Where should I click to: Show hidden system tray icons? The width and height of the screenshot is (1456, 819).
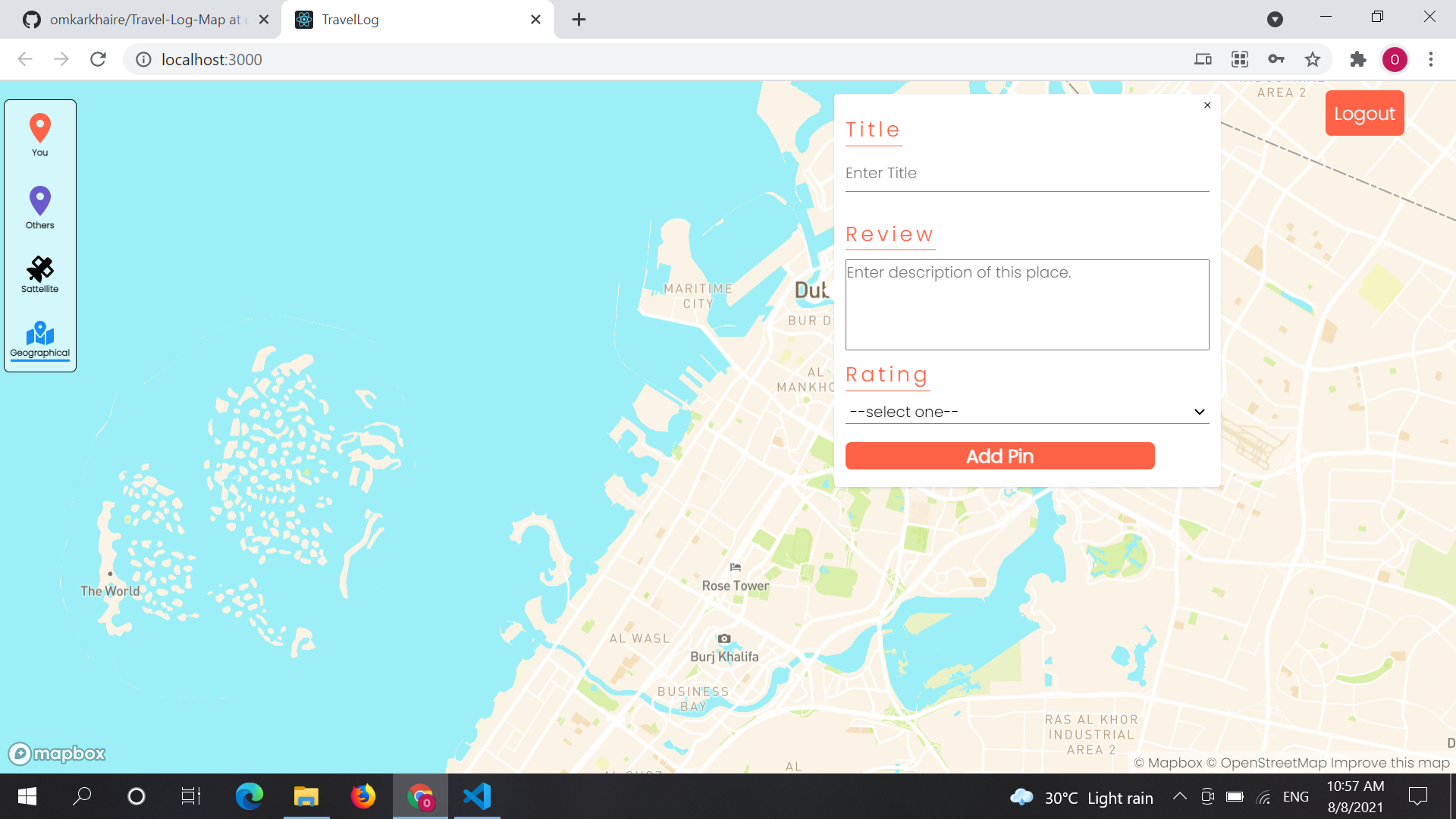pos(1179,796)
